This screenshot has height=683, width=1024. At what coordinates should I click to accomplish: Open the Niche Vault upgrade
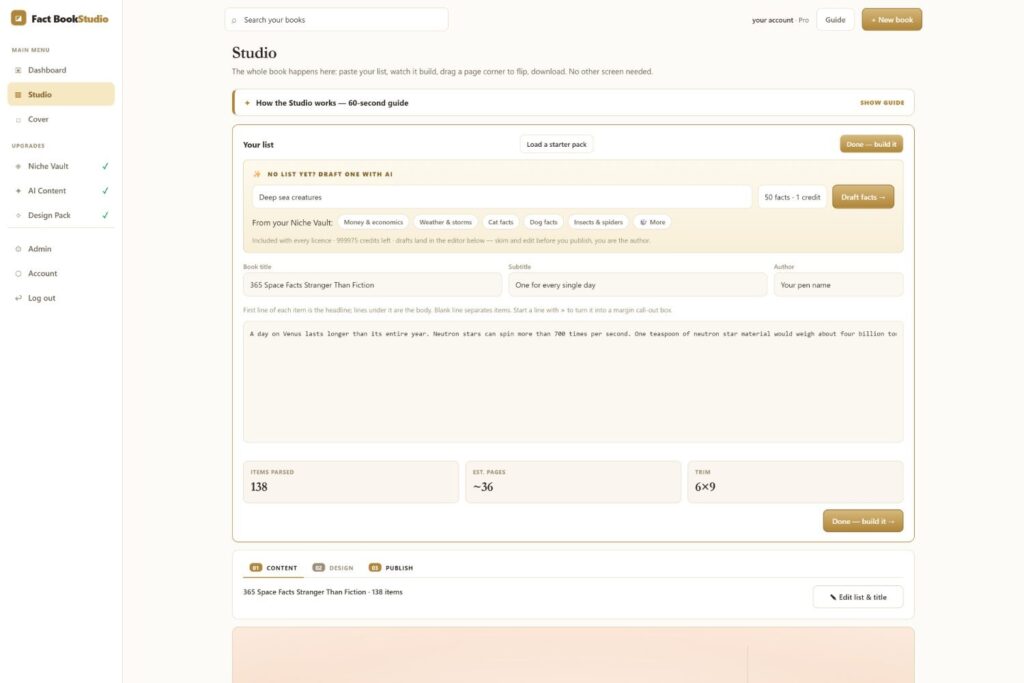click(x=61, y=167)
